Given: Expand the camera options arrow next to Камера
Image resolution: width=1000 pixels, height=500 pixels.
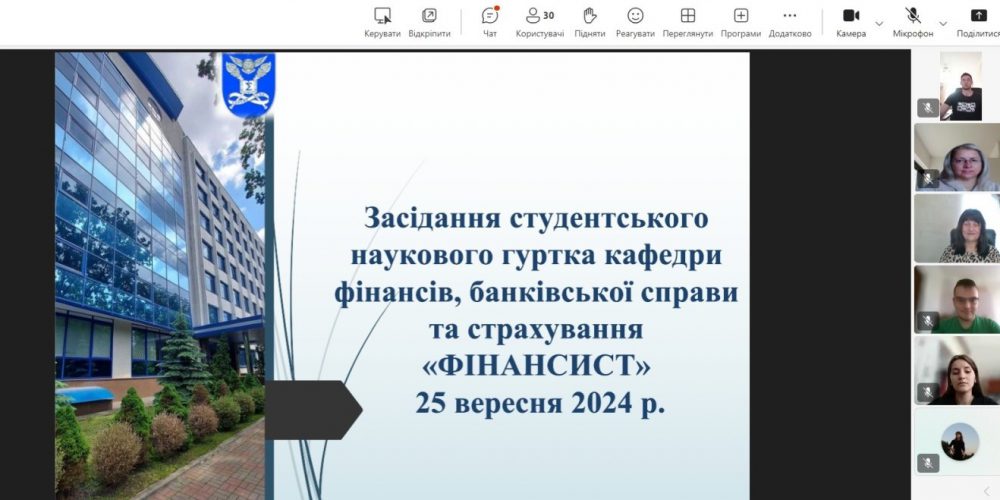Looking at the screenshot, I should pyautogui.click(x=880, y=23).
